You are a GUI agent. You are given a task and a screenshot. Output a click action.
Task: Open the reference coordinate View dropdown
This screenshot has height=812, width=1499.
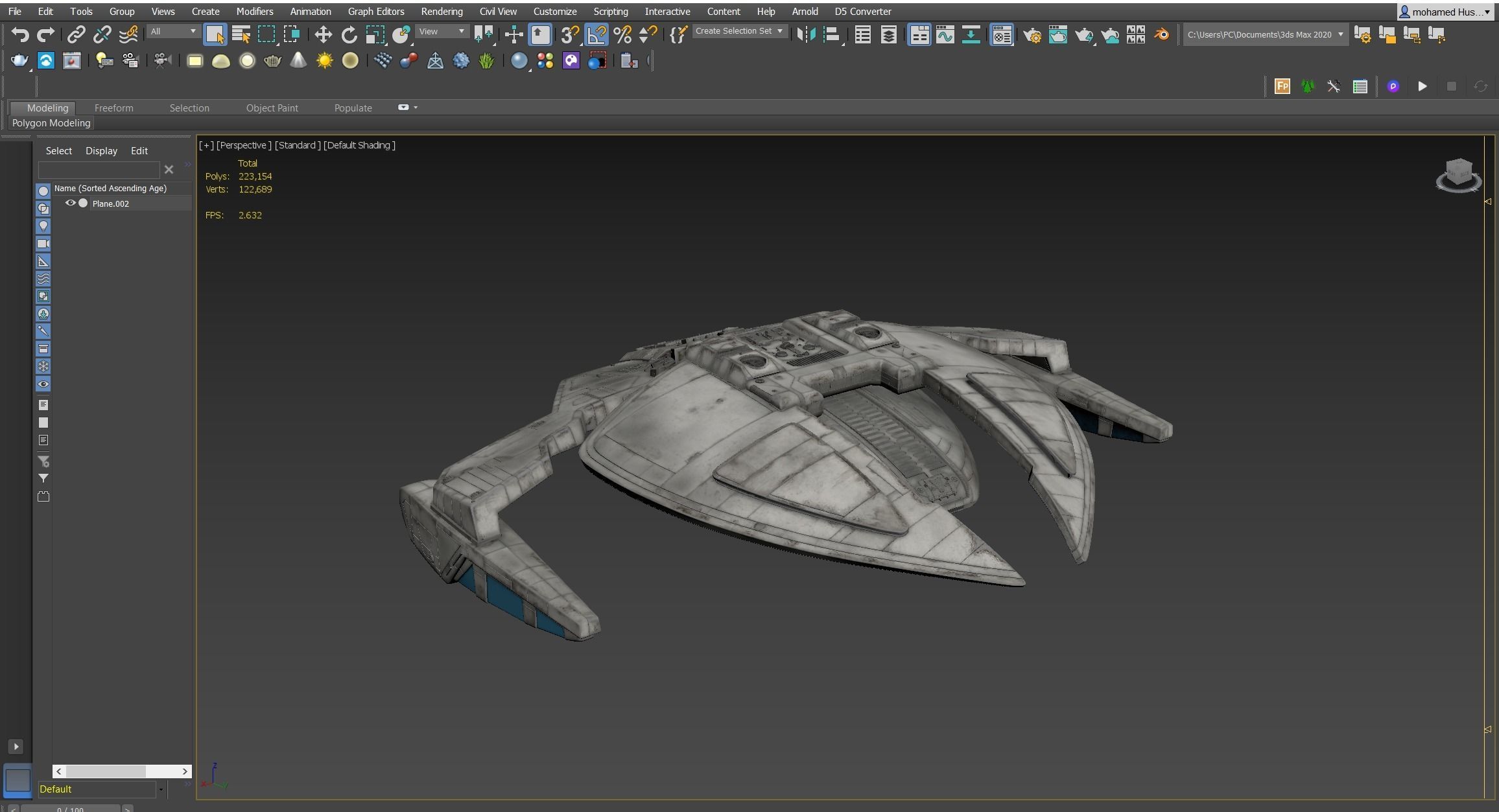pos(442,31)
